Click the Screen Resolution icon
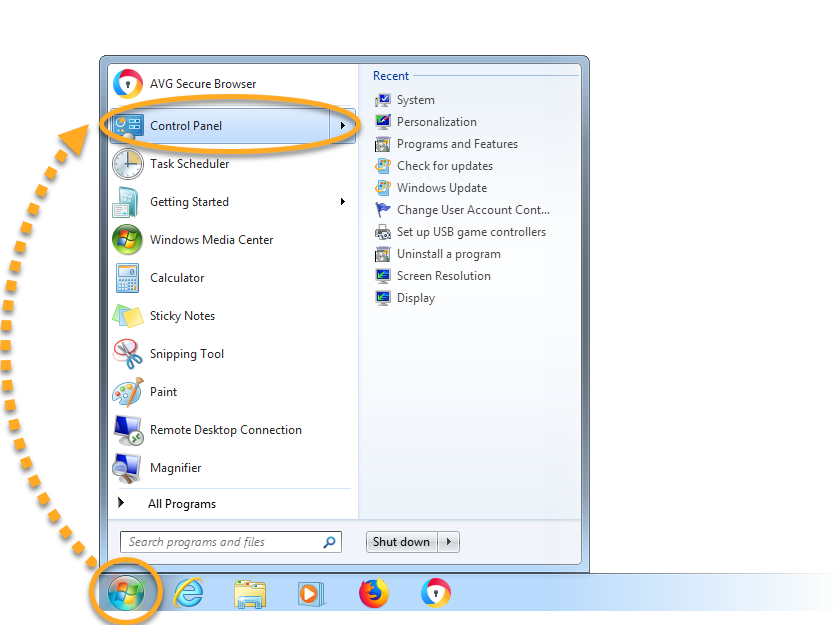The image size is (839, 625). pyautogui.click(x=383, y=276)
